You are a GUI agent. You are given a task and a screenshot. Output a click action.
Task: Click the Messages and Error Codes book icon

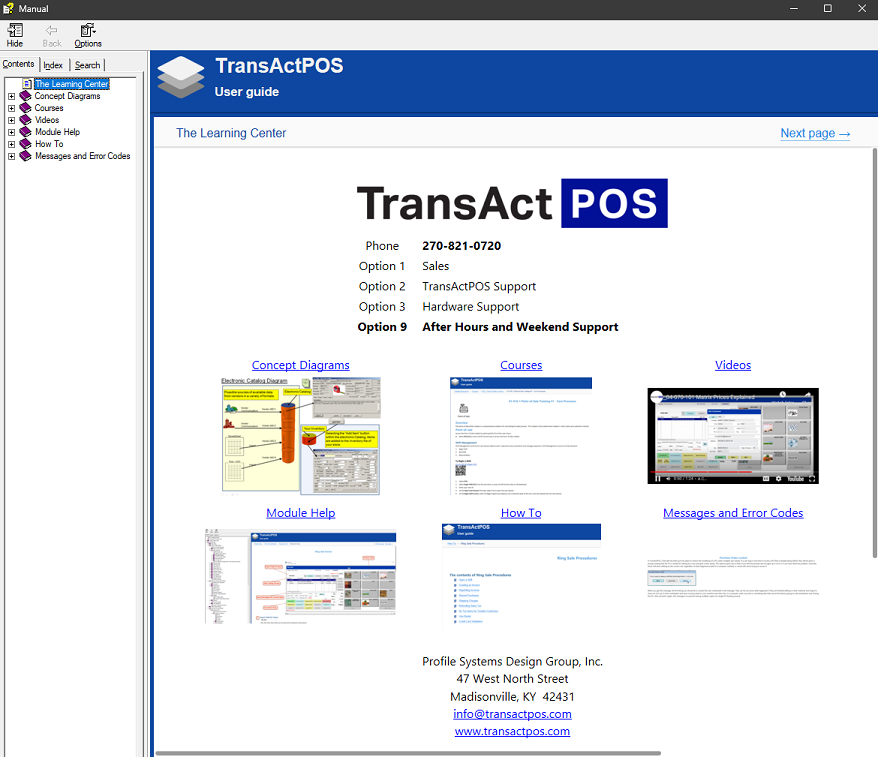[25, 156]
